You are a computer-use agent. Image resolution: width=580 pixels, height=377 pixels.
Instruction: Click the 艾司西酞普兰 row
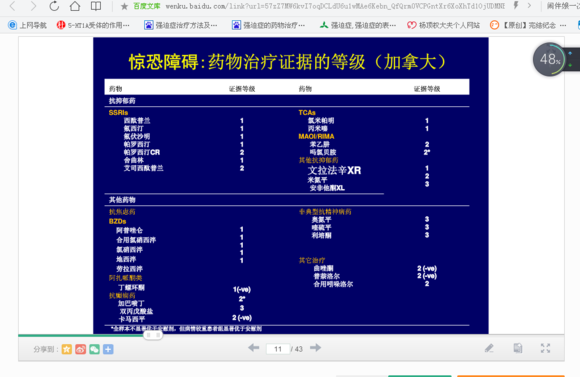click(144, 168)
